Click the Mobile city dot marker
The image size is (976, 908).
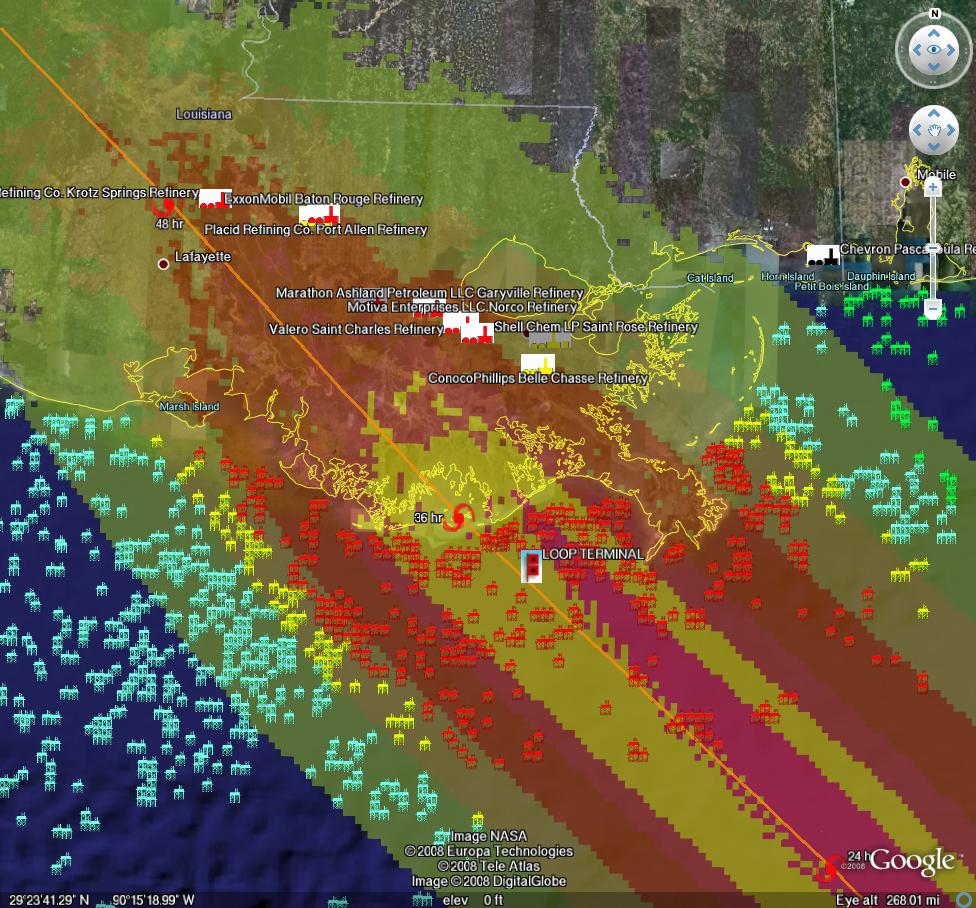pyautogui.click(x=905, y=182)
